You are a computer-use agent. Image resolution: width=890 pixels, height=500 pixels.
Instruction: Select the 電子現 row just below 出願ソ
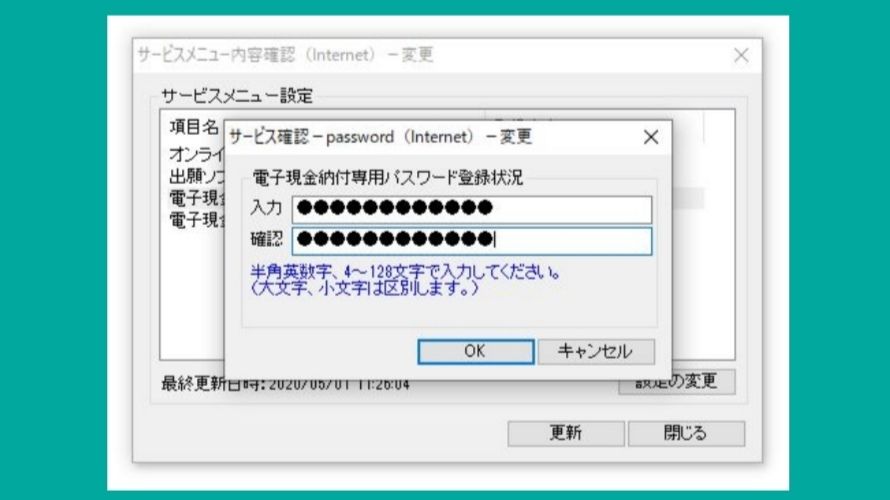196,198
